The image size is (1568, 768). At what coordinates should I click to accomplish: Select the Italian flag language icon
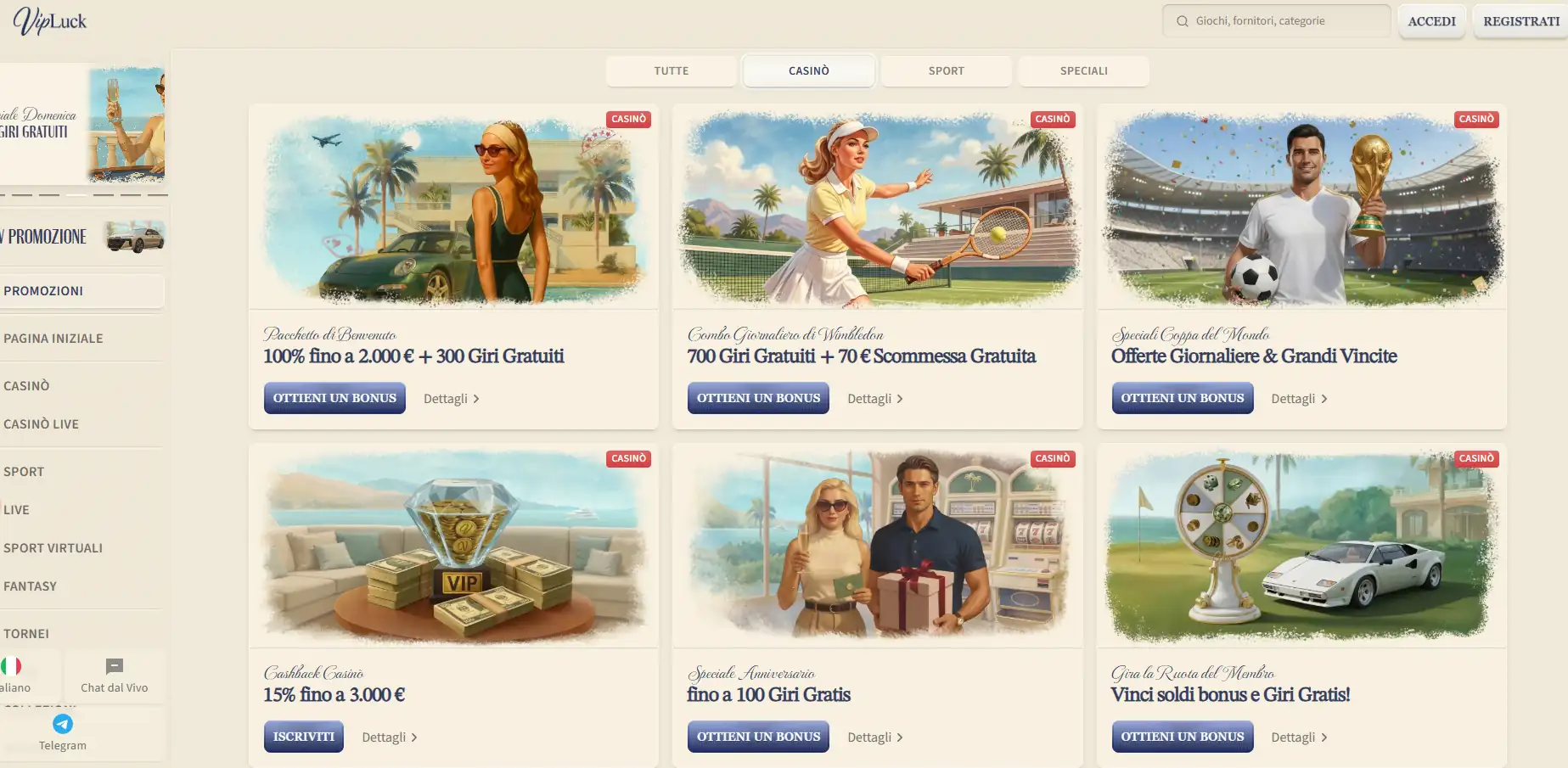click(x=11, y=666)
